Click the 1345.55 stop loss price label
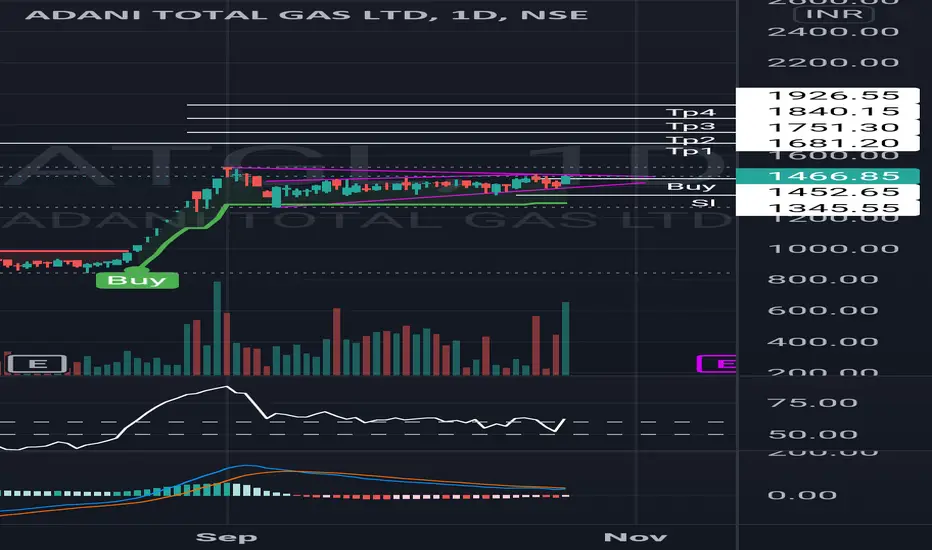The width and height of the screenshot is (932, 550). click(827, 208)
